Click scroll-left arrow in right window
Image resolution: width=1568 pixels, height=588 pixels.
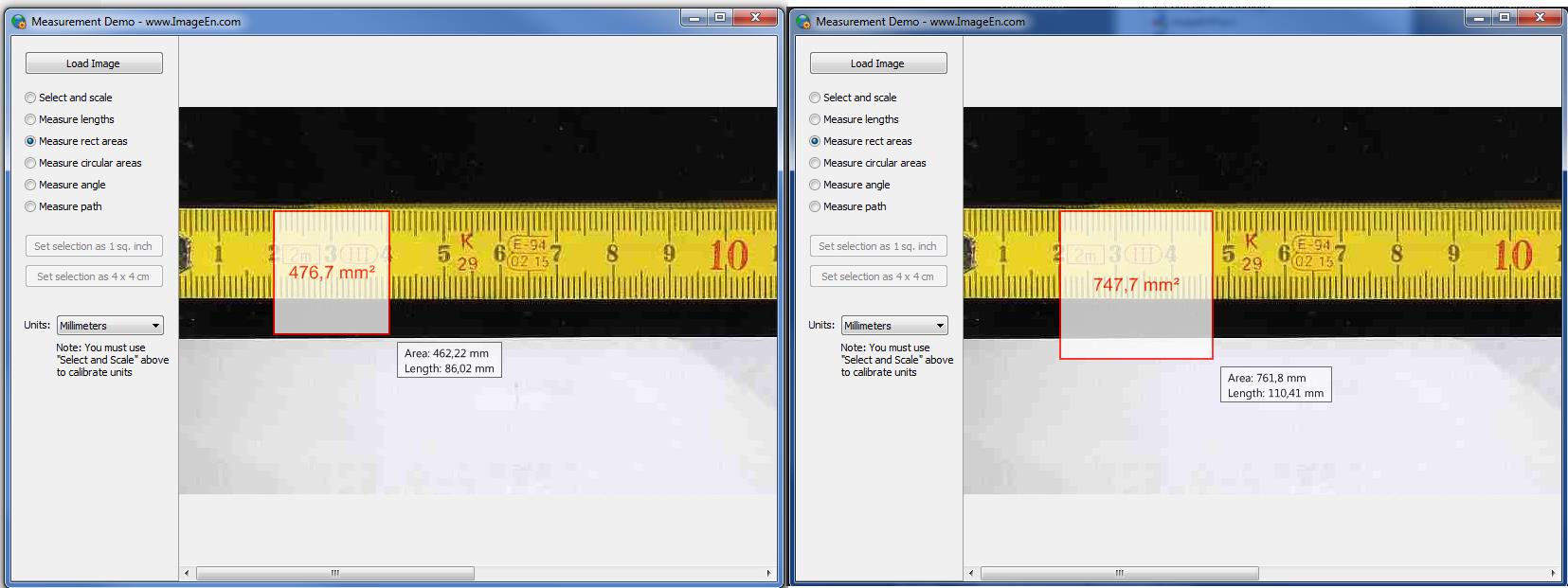click(971, 573)
